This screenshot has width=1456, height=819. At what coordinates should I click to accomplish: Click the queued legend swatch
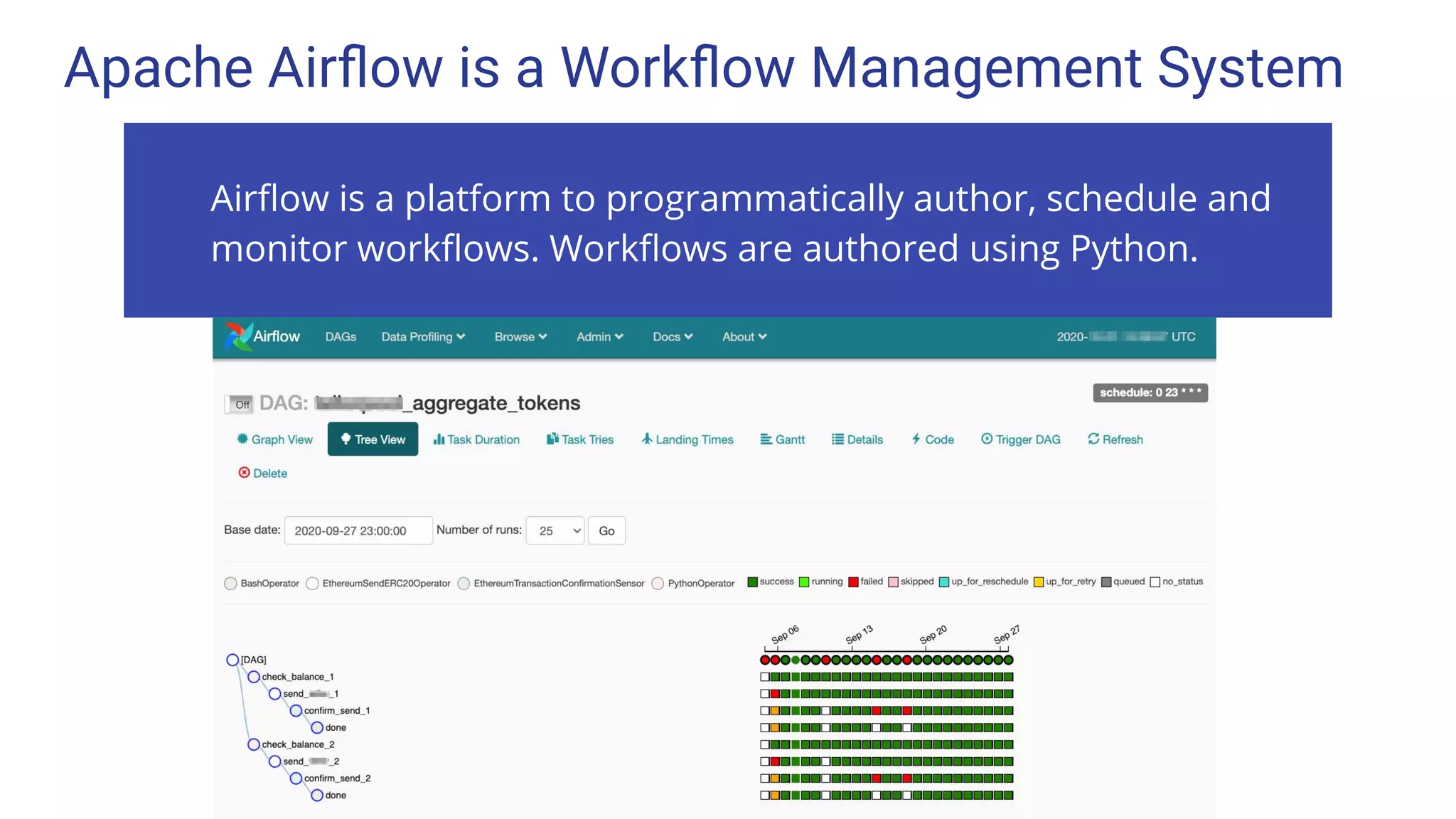click(1106, 582)
